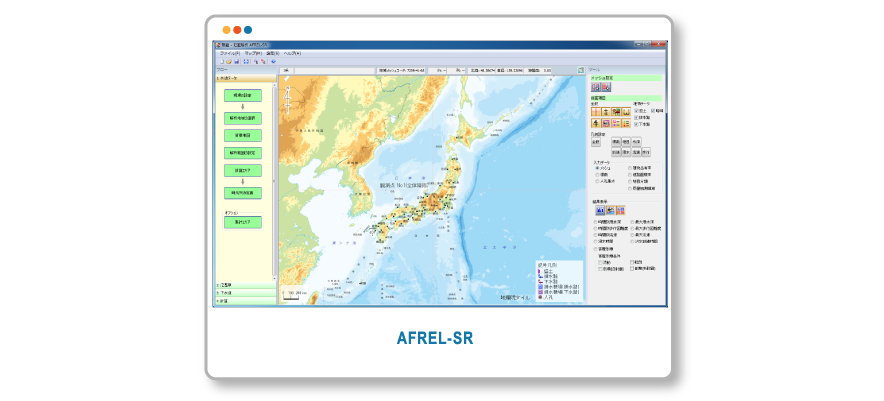This screenshot has height=401, width=884.
Task: Click the second mesh setting icon with red mark
Action: tap(606, 87)
